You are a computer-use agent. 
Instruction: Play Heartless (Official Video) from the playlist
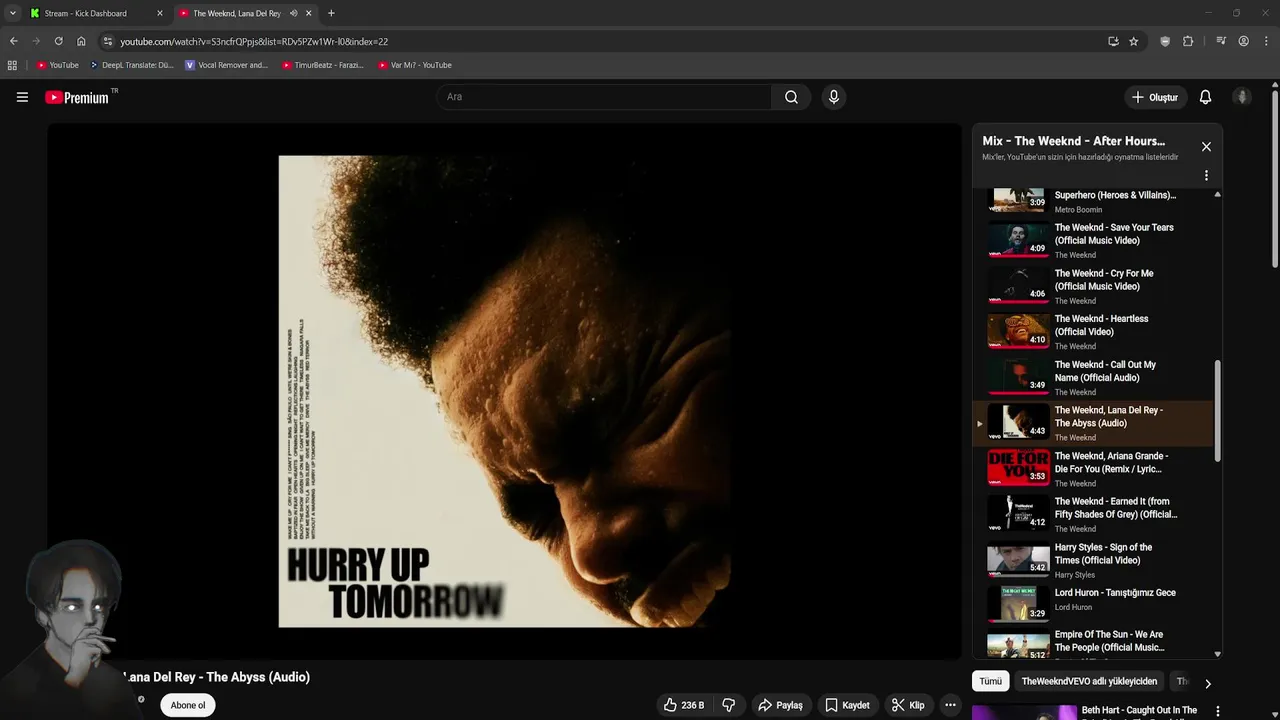tap(1092, 332)
